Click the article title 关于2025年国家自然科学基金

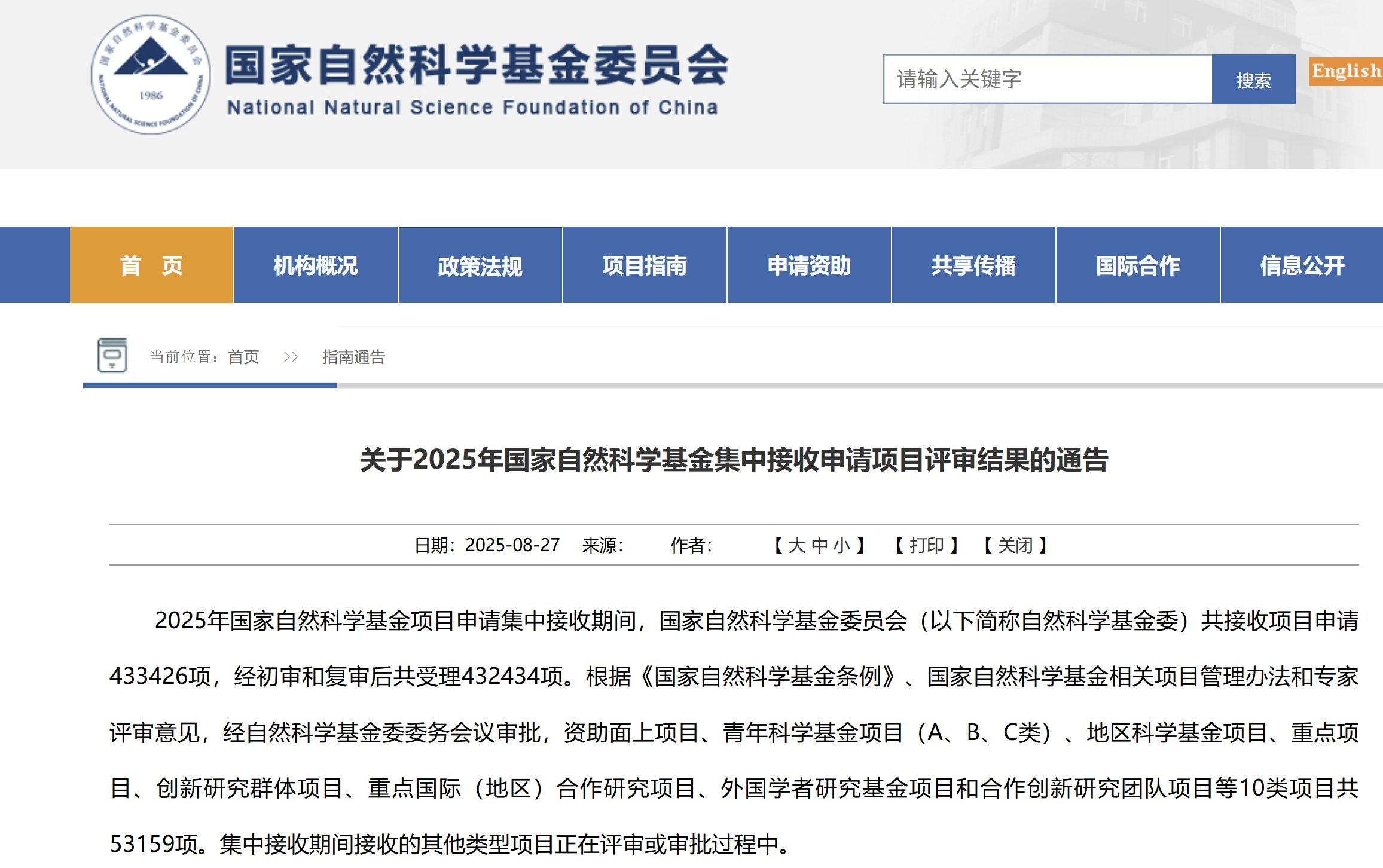(734, 460)
